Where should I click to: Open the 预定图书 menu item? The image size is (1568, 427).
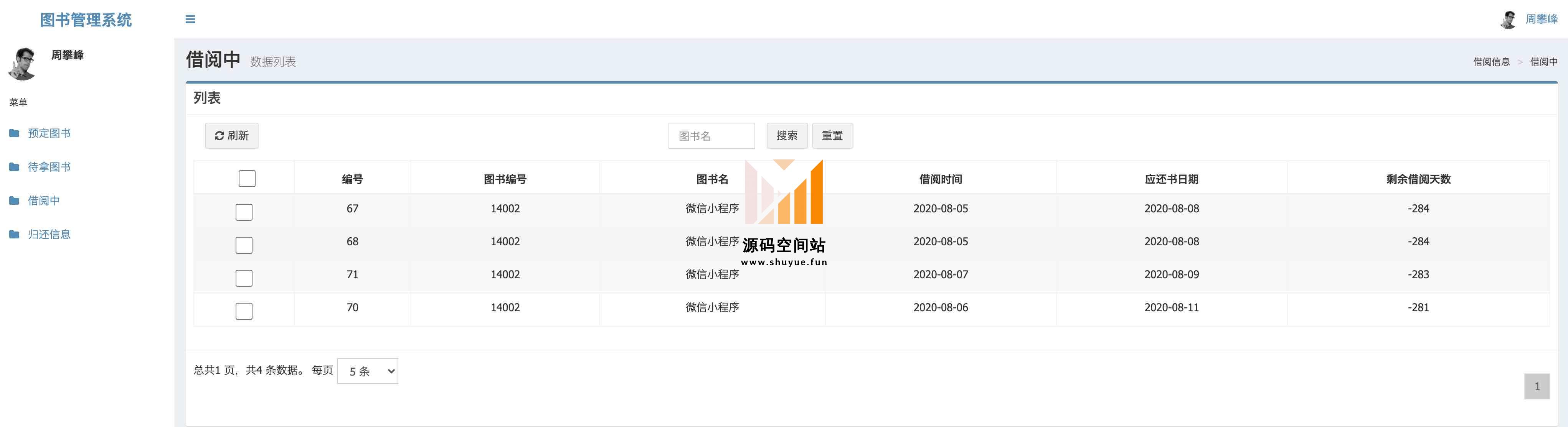tap(49, 133)
